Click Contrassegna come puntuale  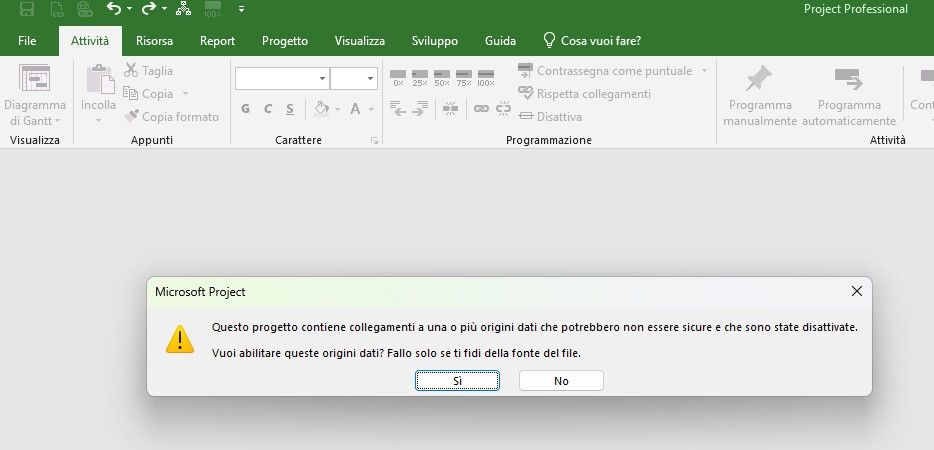606,71
